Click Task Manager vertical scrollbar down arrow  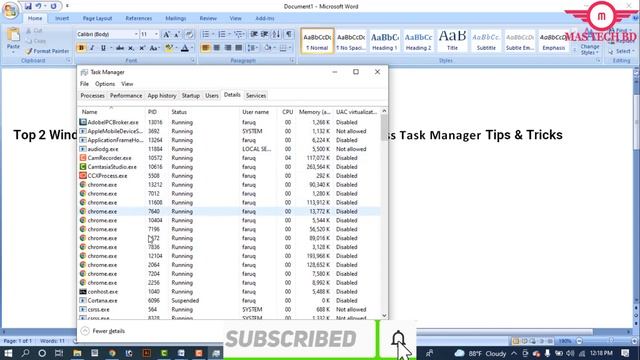click(384, 316)
